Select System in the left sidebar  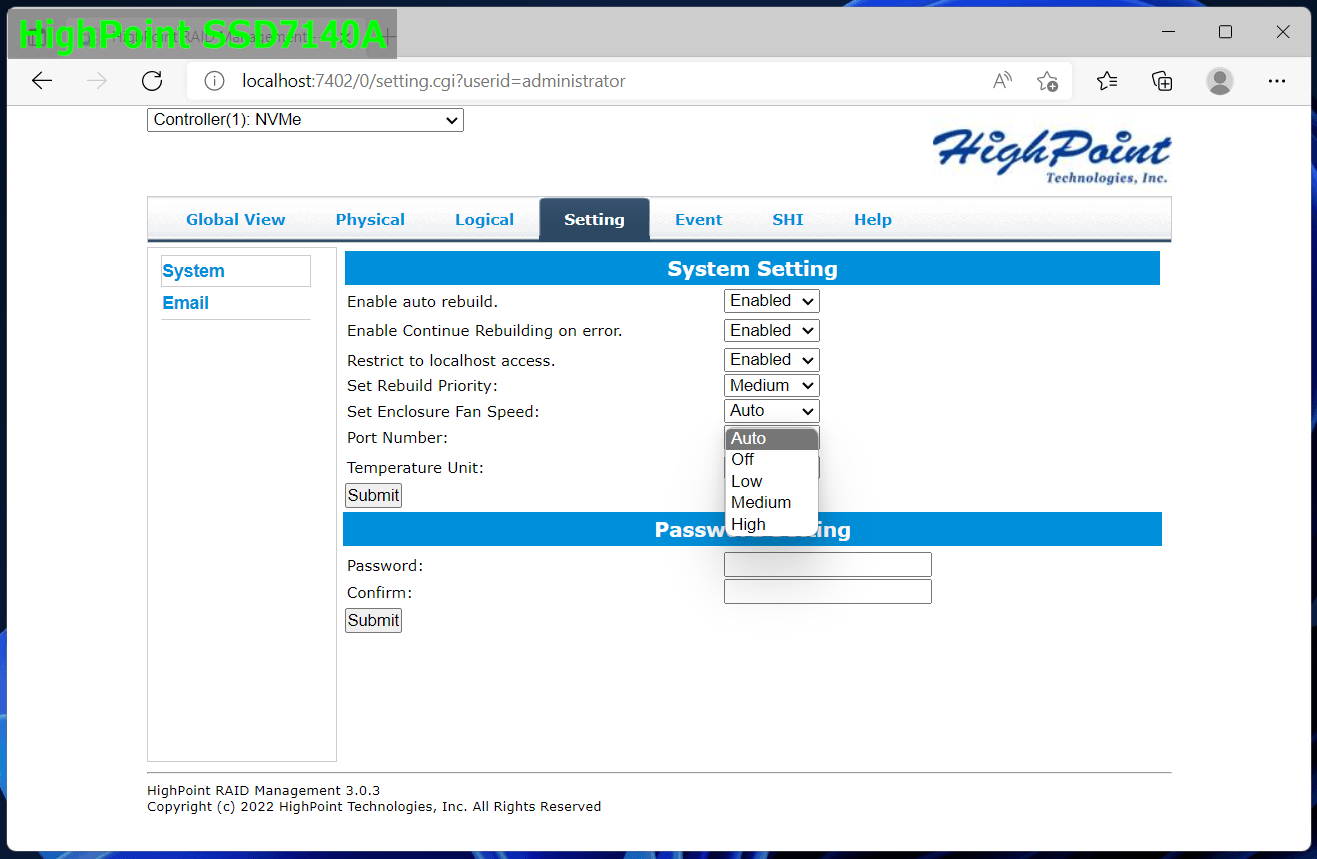pos(236,271)
